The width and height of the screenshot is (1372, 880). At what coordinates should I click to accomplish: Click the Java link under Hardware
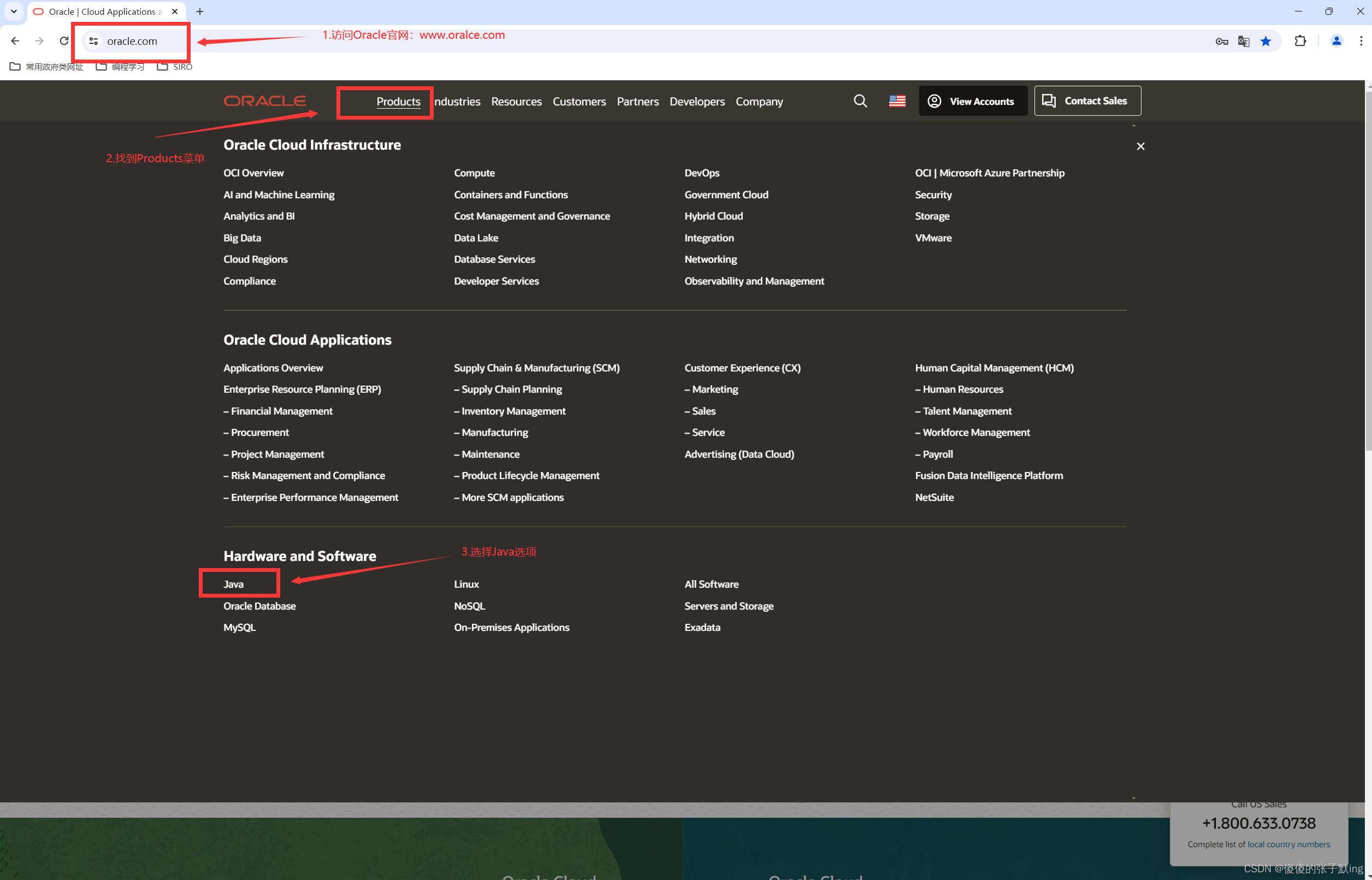pos(233,584)
